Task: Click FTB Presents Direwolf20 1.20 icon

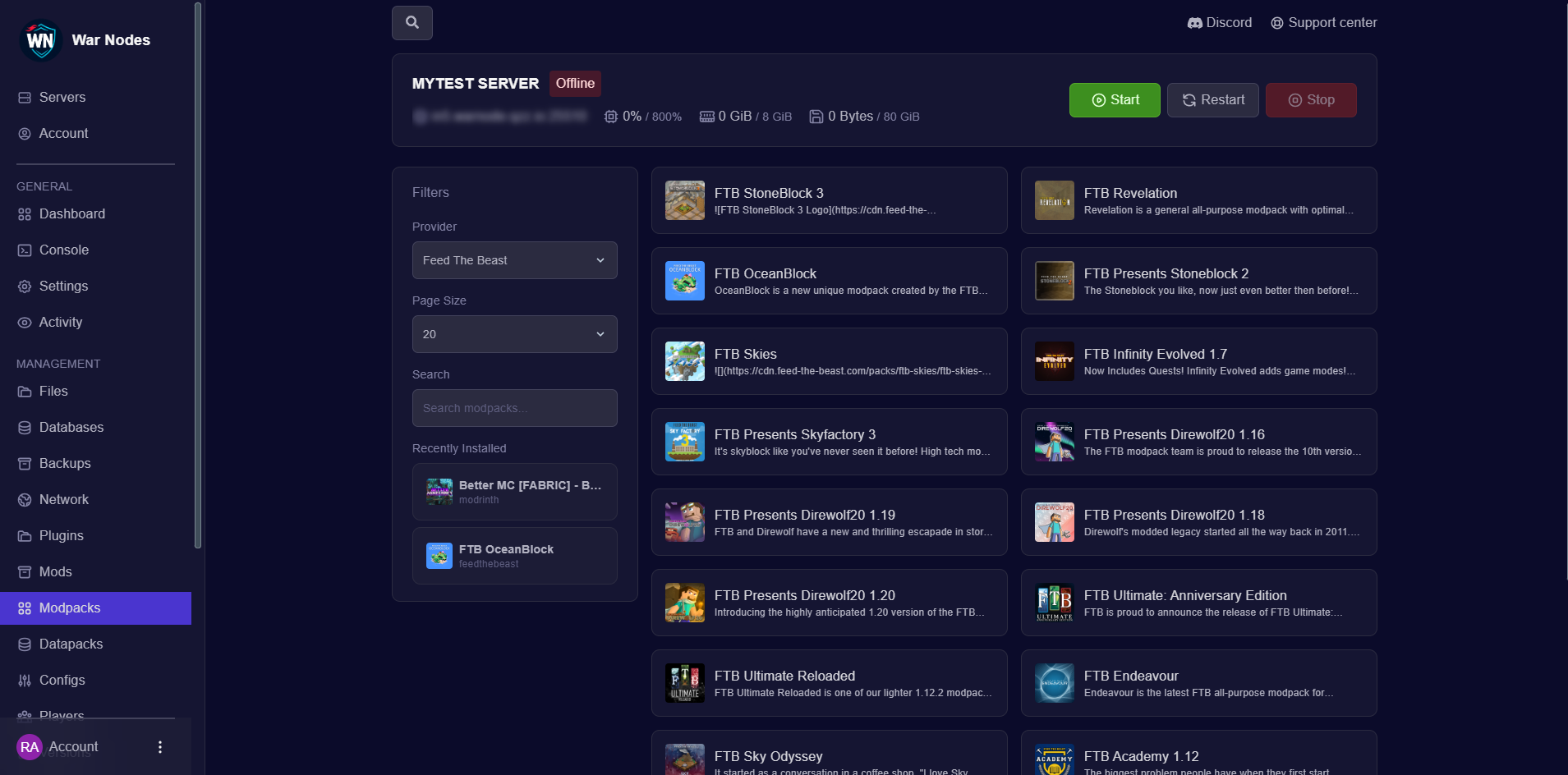Action: 685,603
